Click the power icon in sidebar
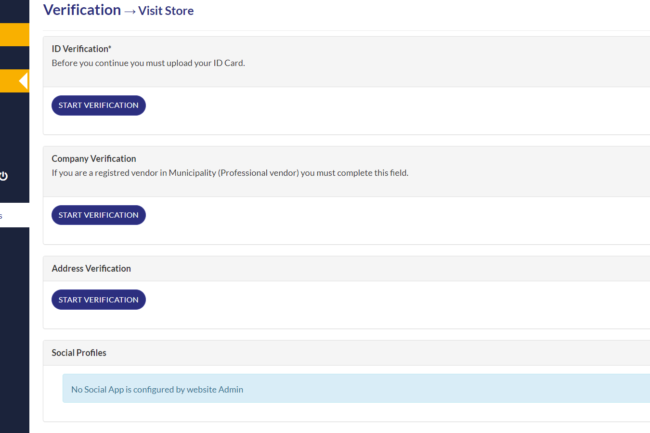Viewport: 650px width, 433px height. 4,176
